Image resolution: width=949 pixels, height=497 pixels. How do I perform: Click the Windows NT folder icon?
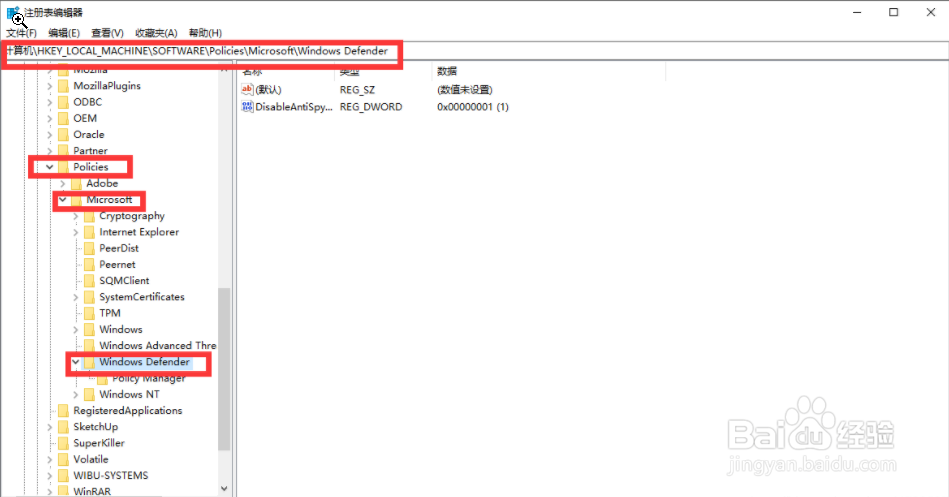pyautogui.click(x=89, y=395)
